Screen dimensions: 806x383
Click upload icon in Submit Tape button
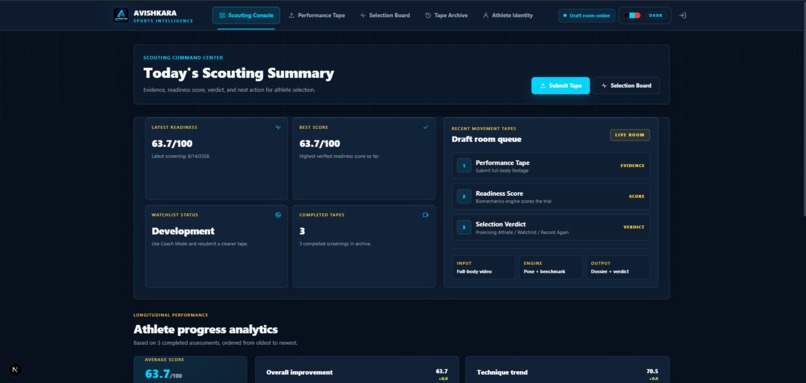click(543, 86)
